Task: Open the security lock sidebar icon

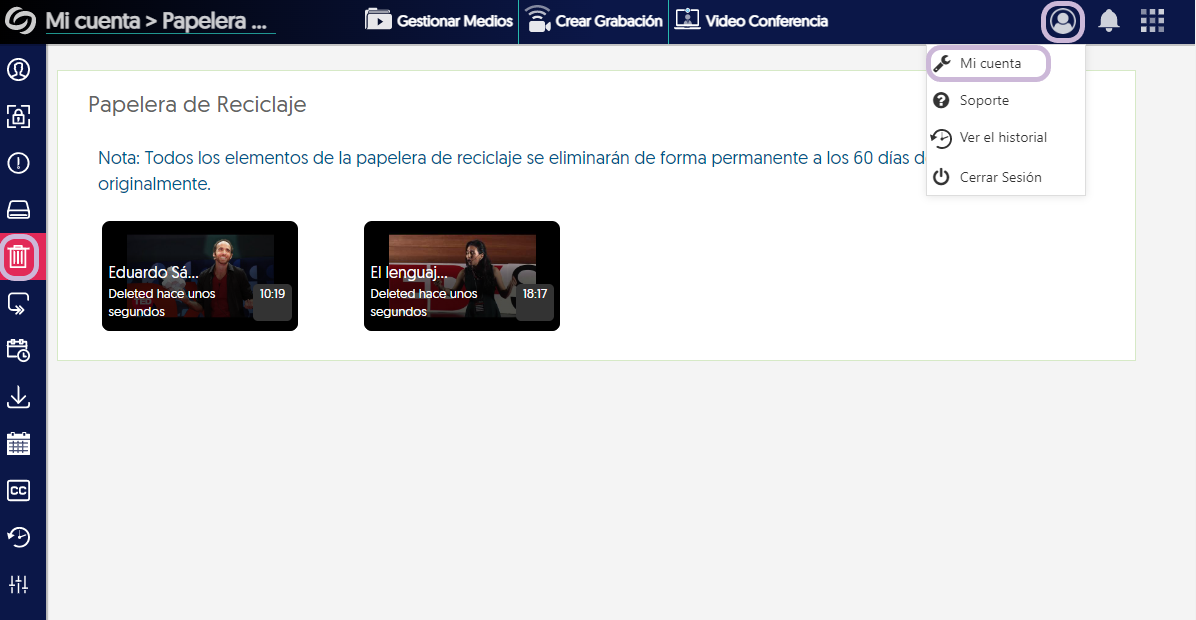Action: 18,116
